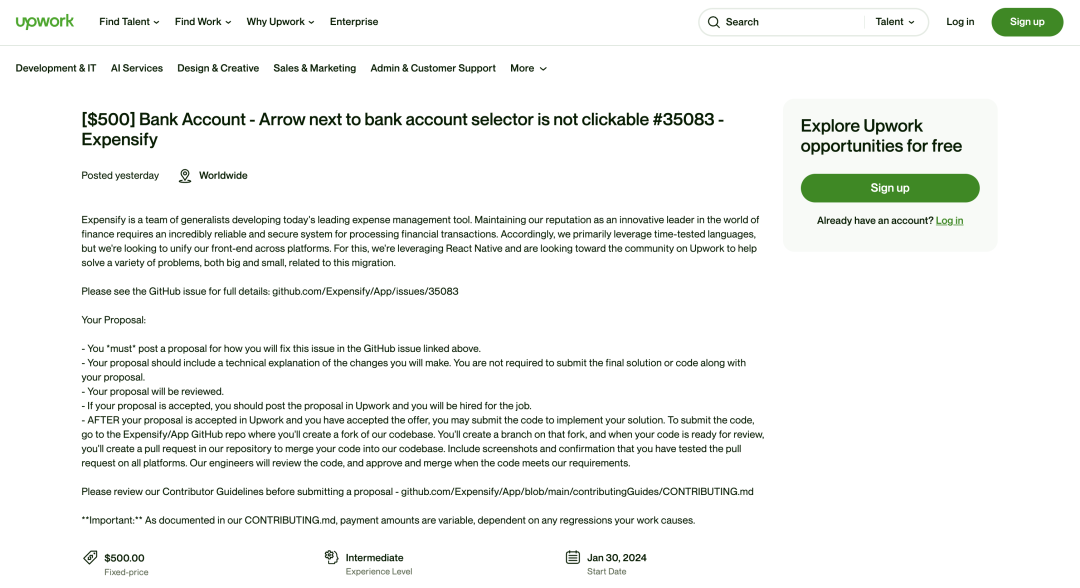Image resolution: width=1080 pixels, height=588 pixels.
Task: Click the Worldwide location pin icon
Action: point(185,176)
